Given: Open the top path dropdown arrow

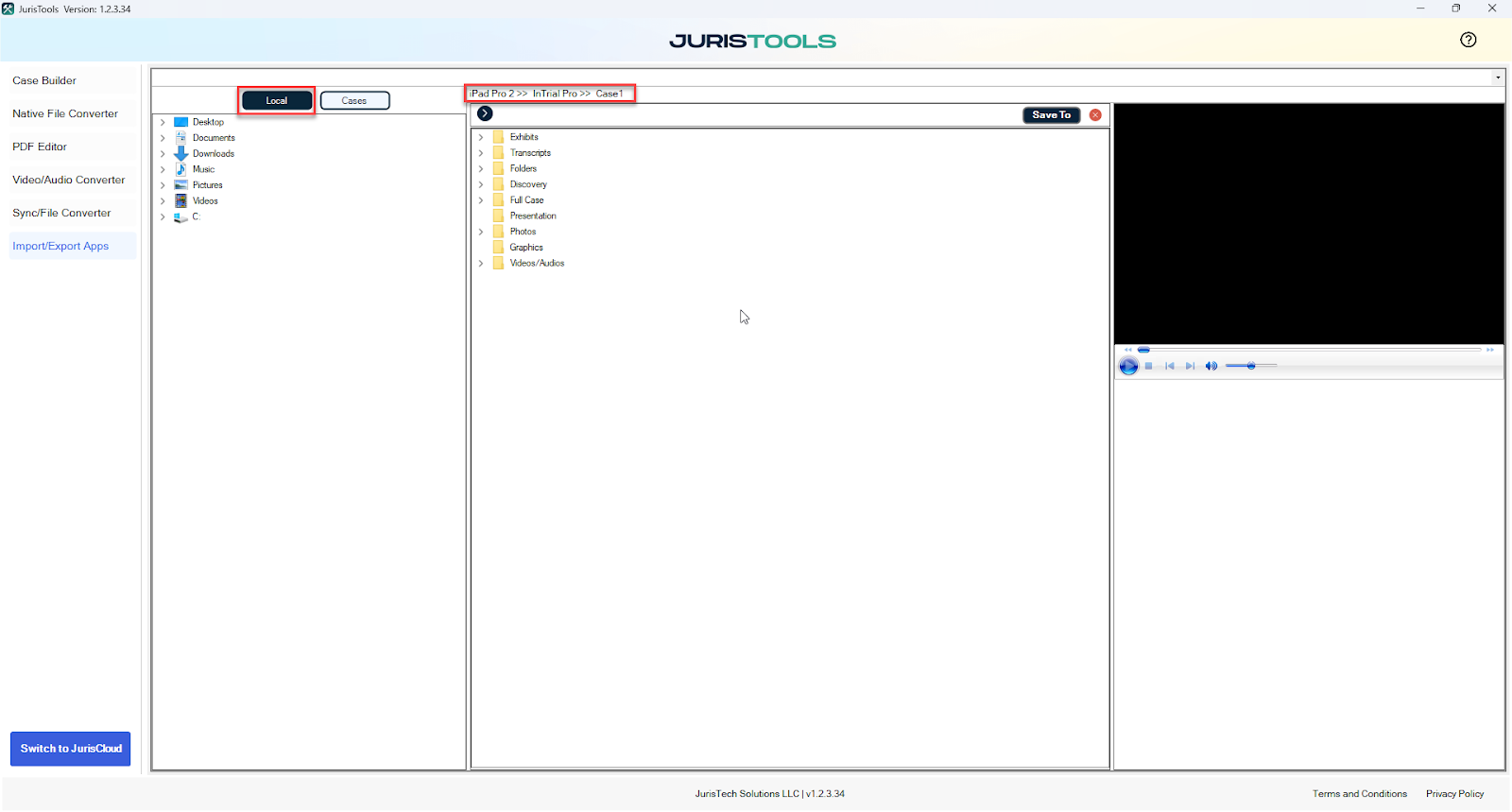Looking at the screenshot, I should point(1498,78).
